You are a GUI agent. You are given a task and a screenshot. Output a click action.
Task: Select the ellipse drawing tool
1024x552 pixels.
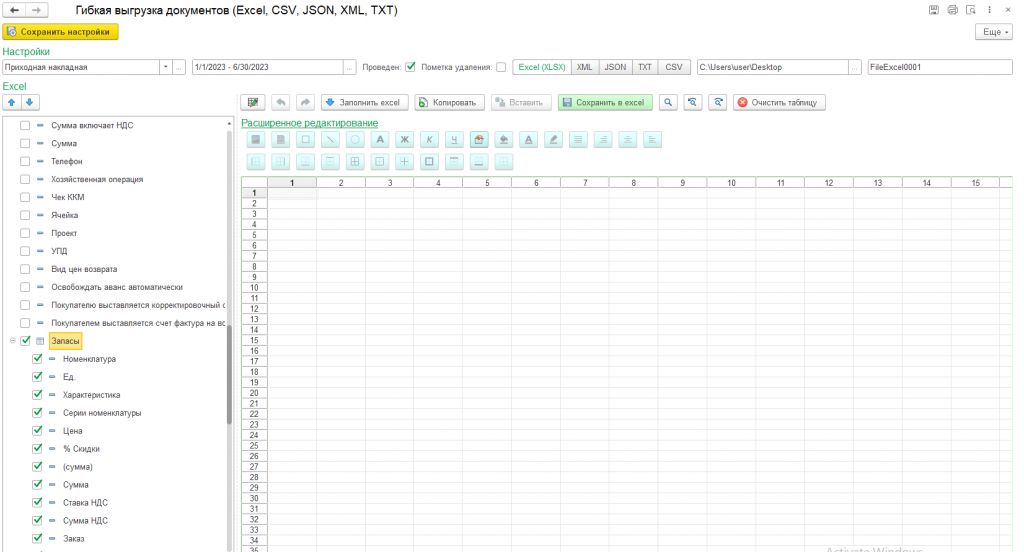[355, 140]
